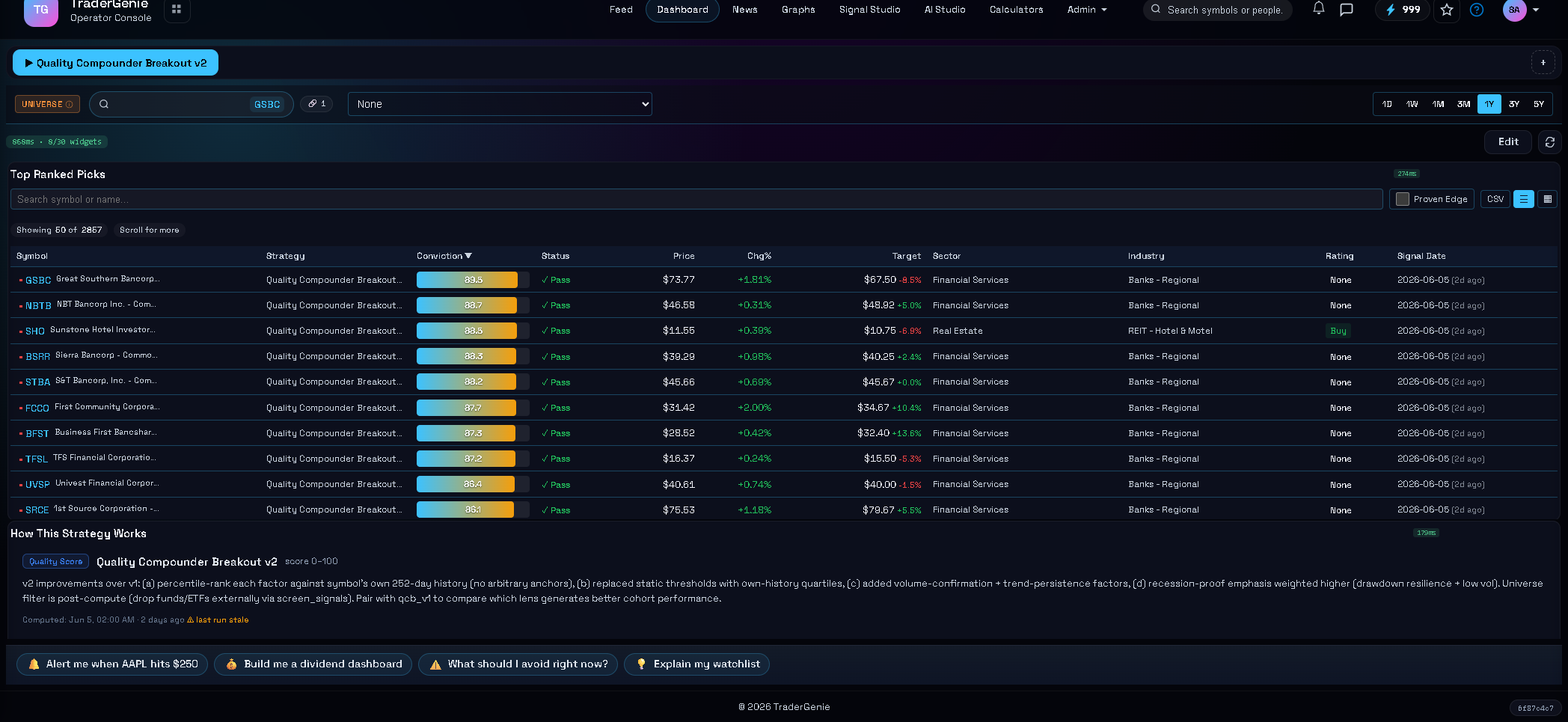The image size is (1568, 722).
Task: Open the SHO symbol link
Action: click(x=35, y=331)
